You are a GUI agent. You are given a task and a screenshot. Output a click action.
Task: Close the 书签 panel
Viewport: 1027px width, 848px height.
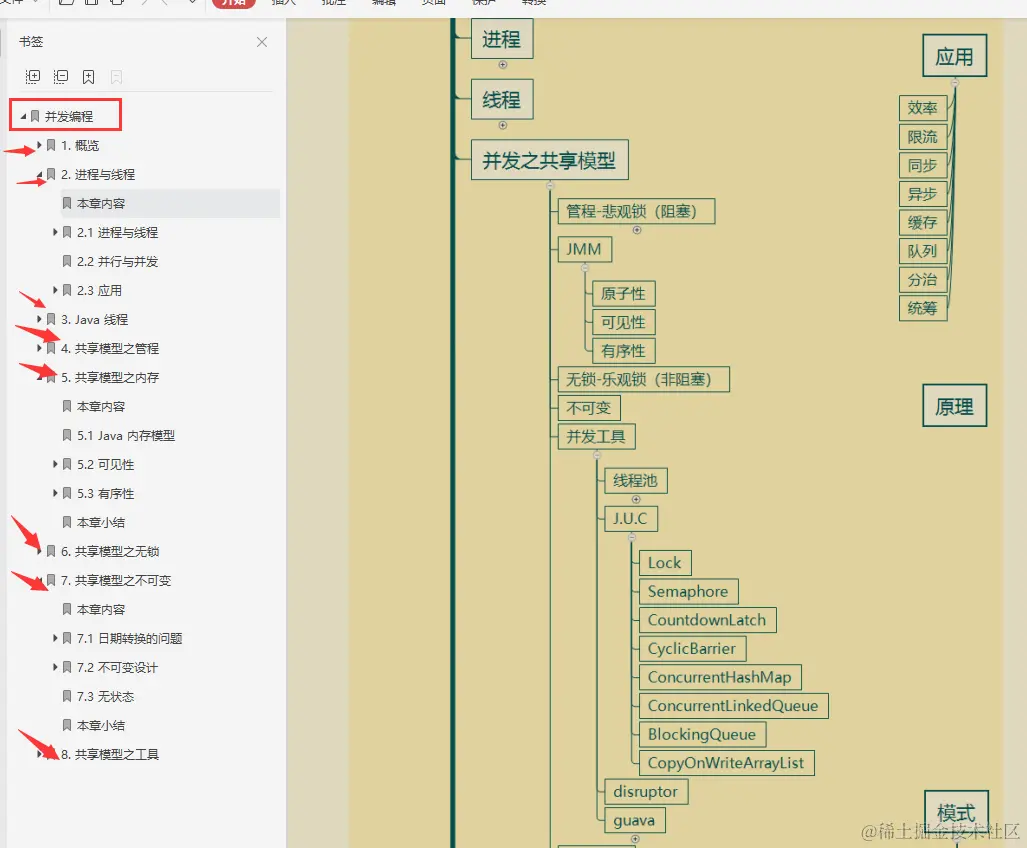click(x=262, y=42)
